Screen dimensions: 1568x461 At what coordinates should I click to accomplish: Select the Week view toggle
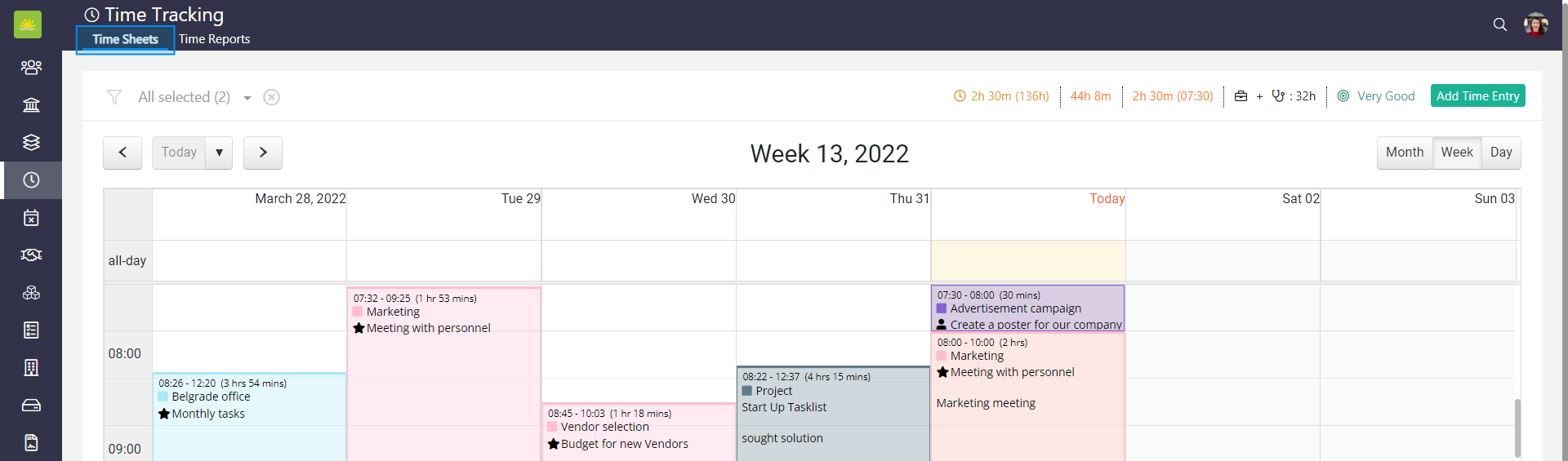[x=1457, y=153]
